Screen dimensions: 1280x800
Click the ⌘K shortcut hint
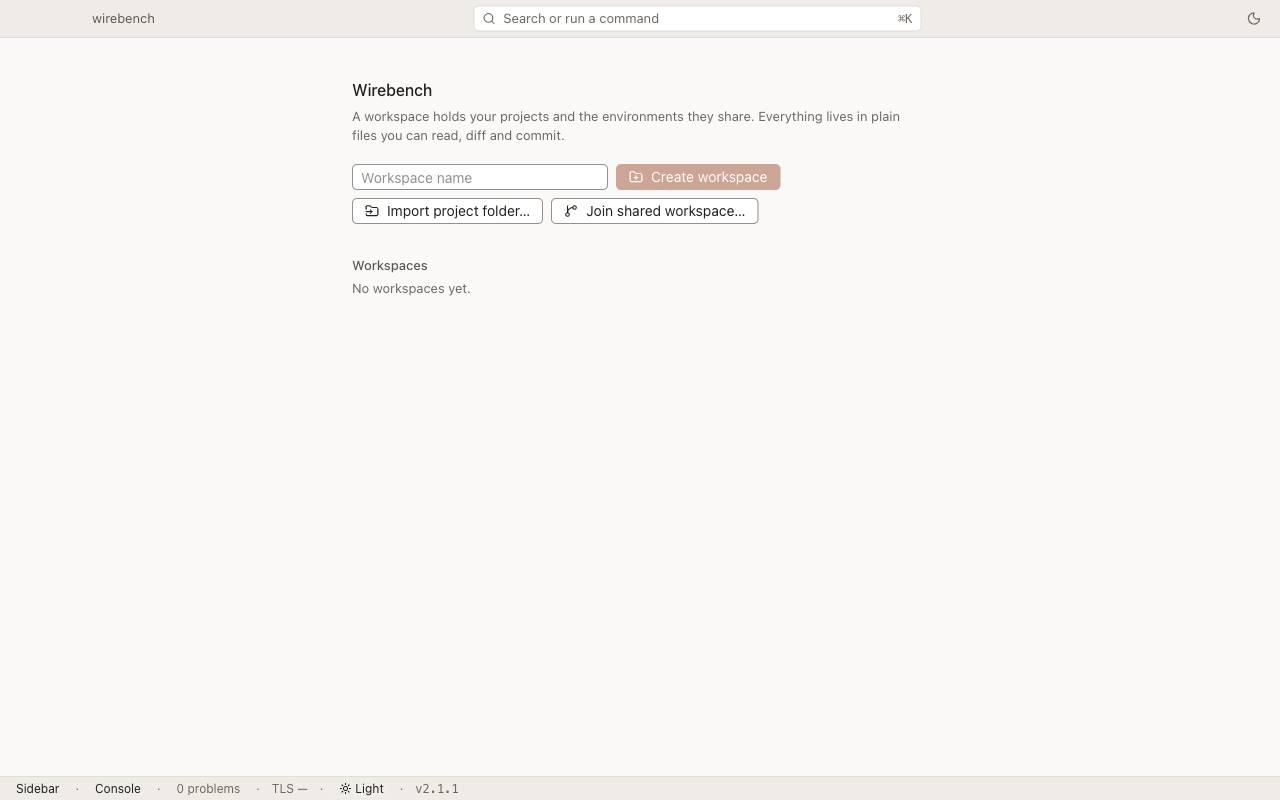905,18
